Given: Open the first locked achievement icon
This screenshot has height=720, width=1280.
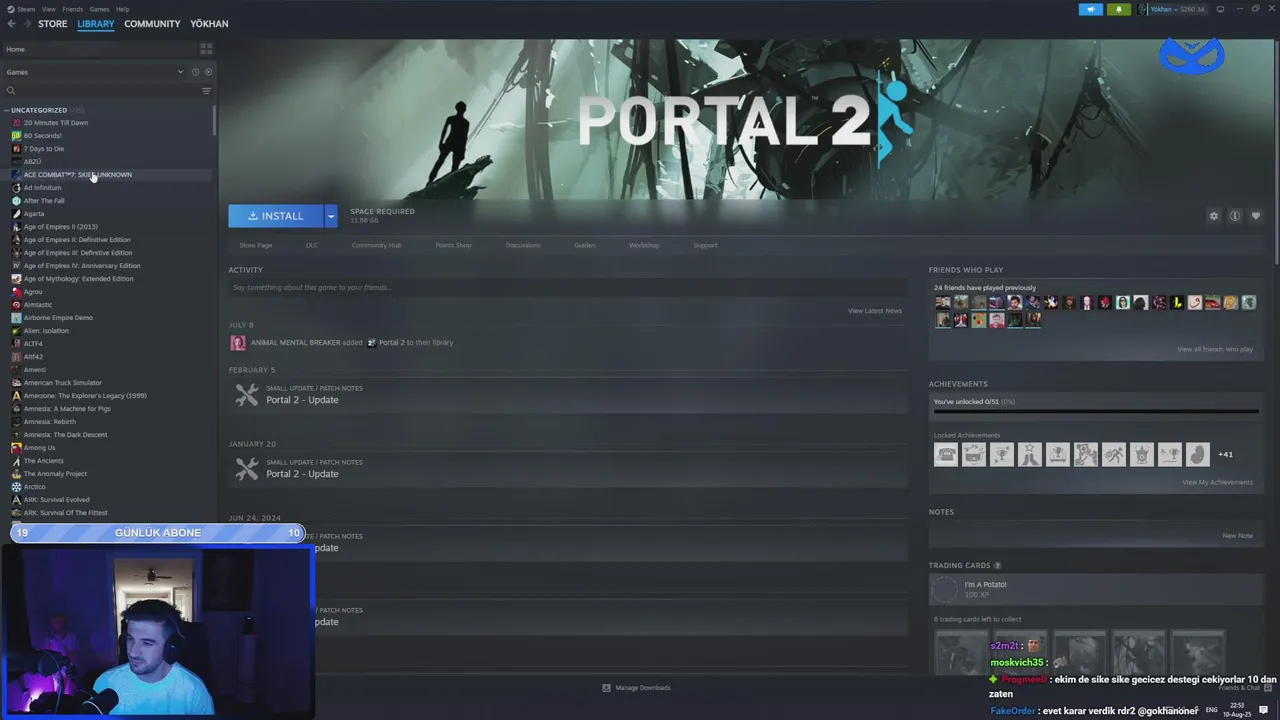Looking at the screenshot, I should [x=945, y=454].
